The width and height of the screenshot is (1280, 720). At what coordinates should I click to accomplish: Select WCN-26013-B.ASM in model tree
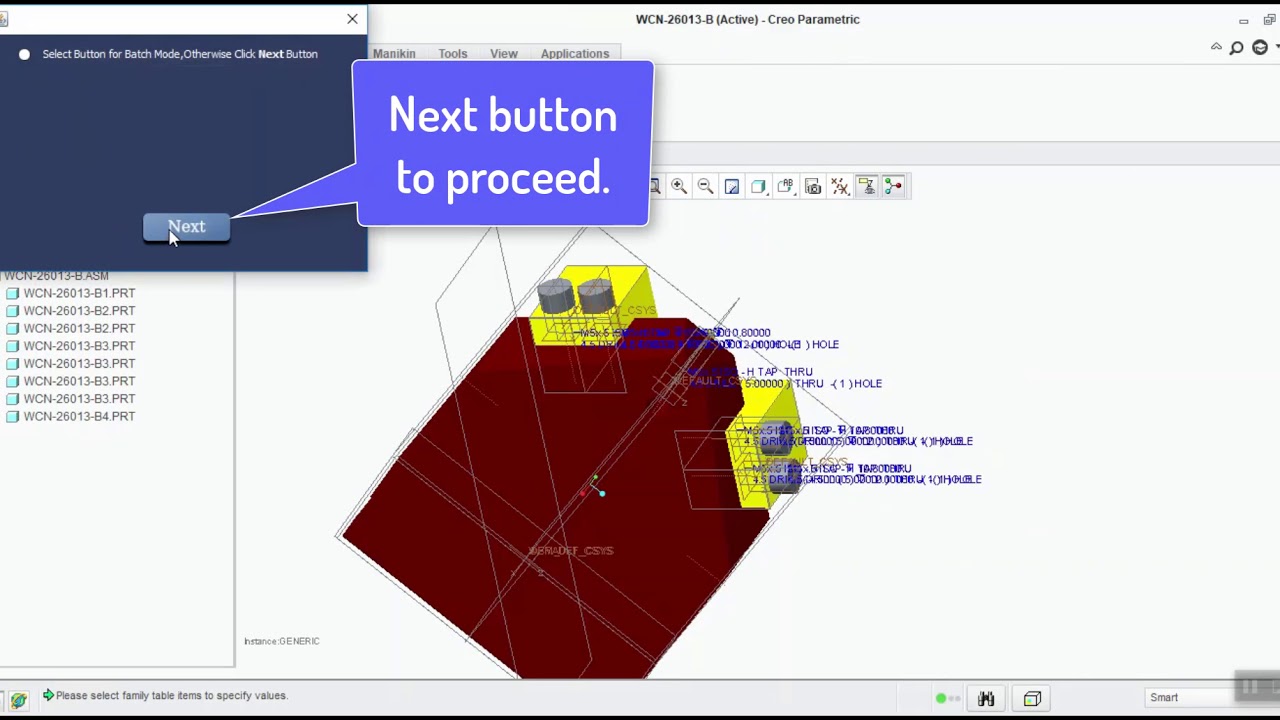click(56, 275)
